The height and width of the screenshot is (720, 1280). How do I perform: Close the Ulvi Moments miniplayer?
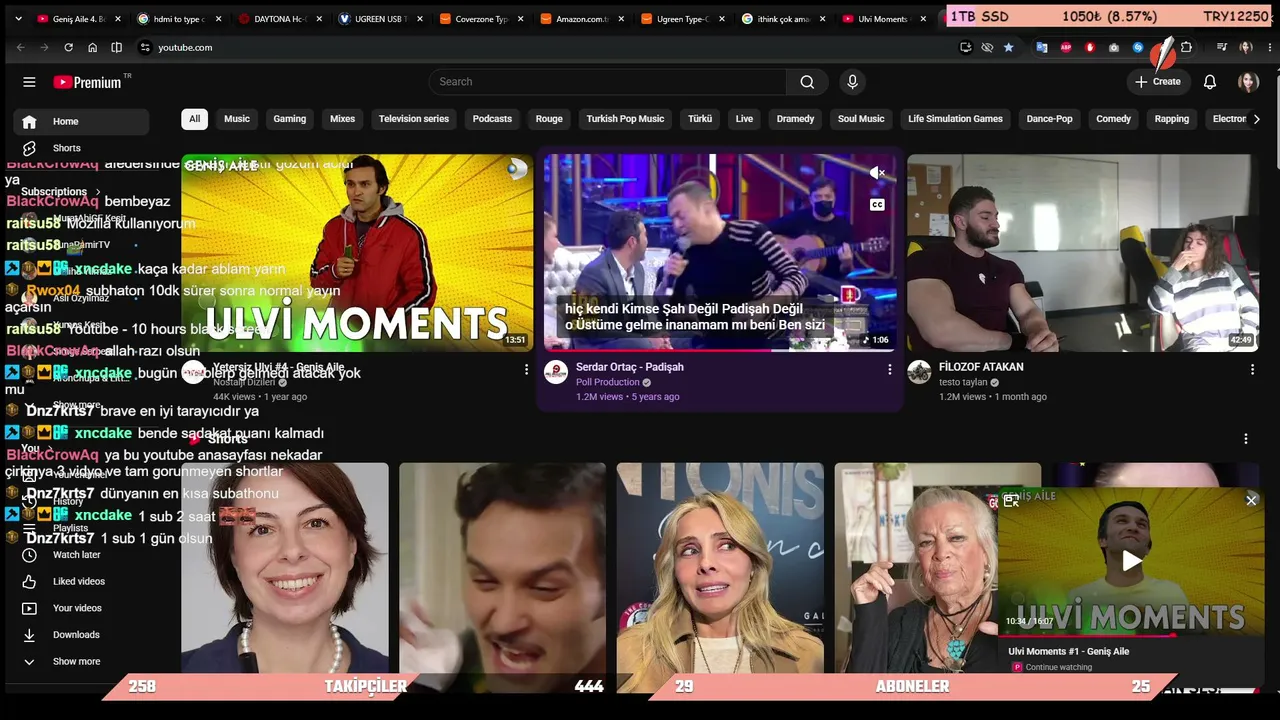(x=1251, y=500)
